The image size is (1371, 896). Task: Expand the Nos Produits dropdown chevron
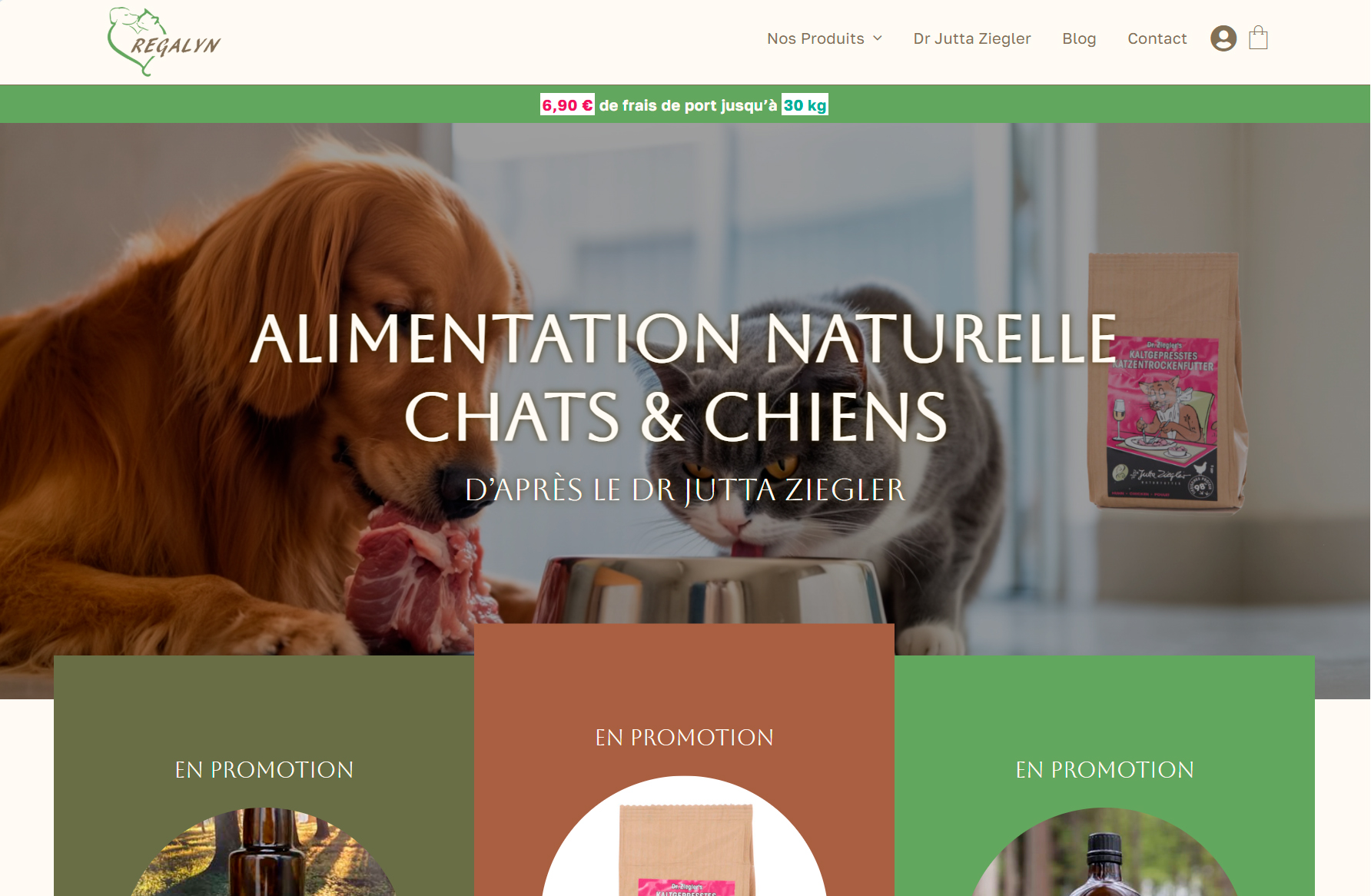pyautogui.click(x=878, y=38)
